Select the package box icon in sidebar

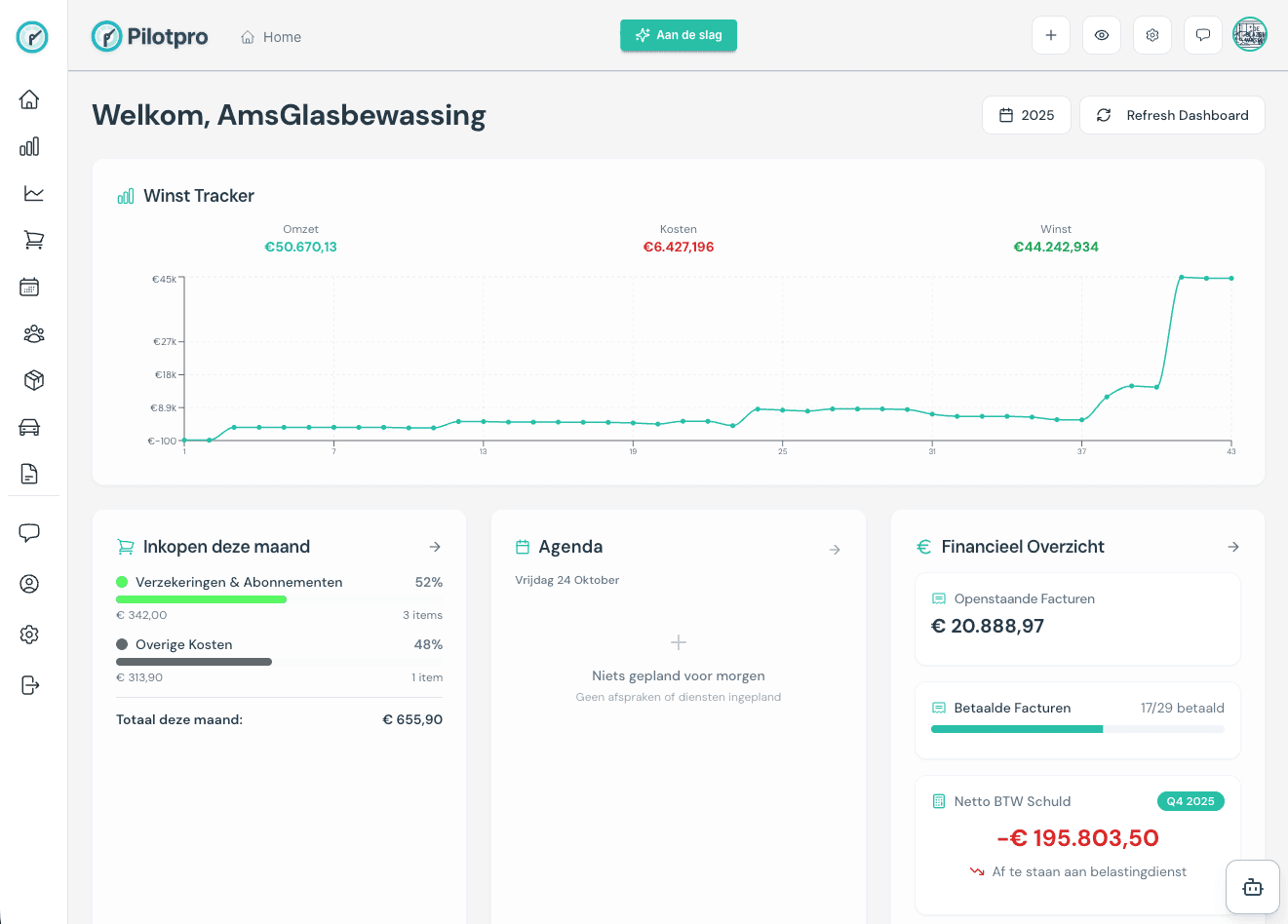tap(33, 380)
